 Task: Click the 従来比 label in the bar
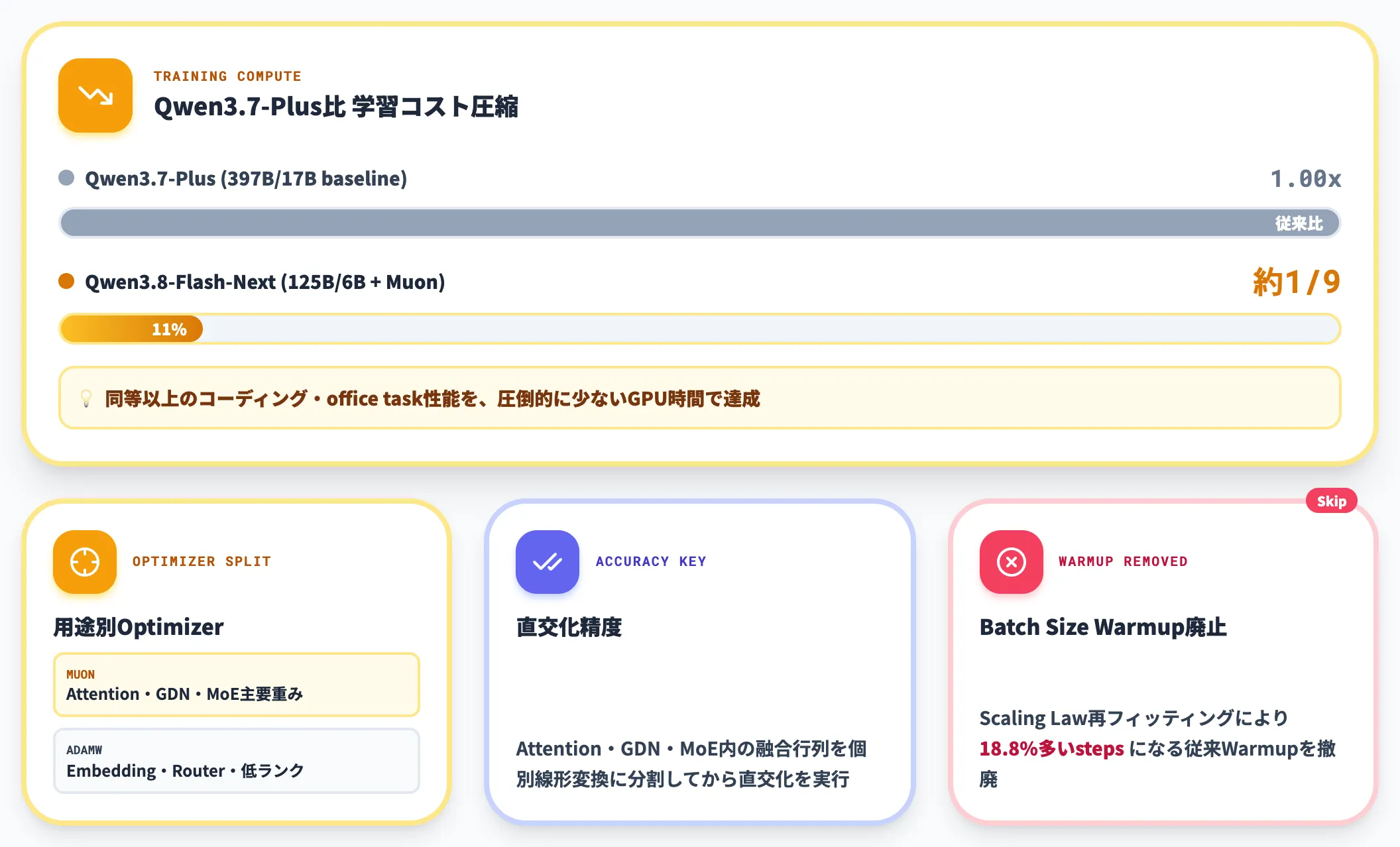click(1299, 223)
